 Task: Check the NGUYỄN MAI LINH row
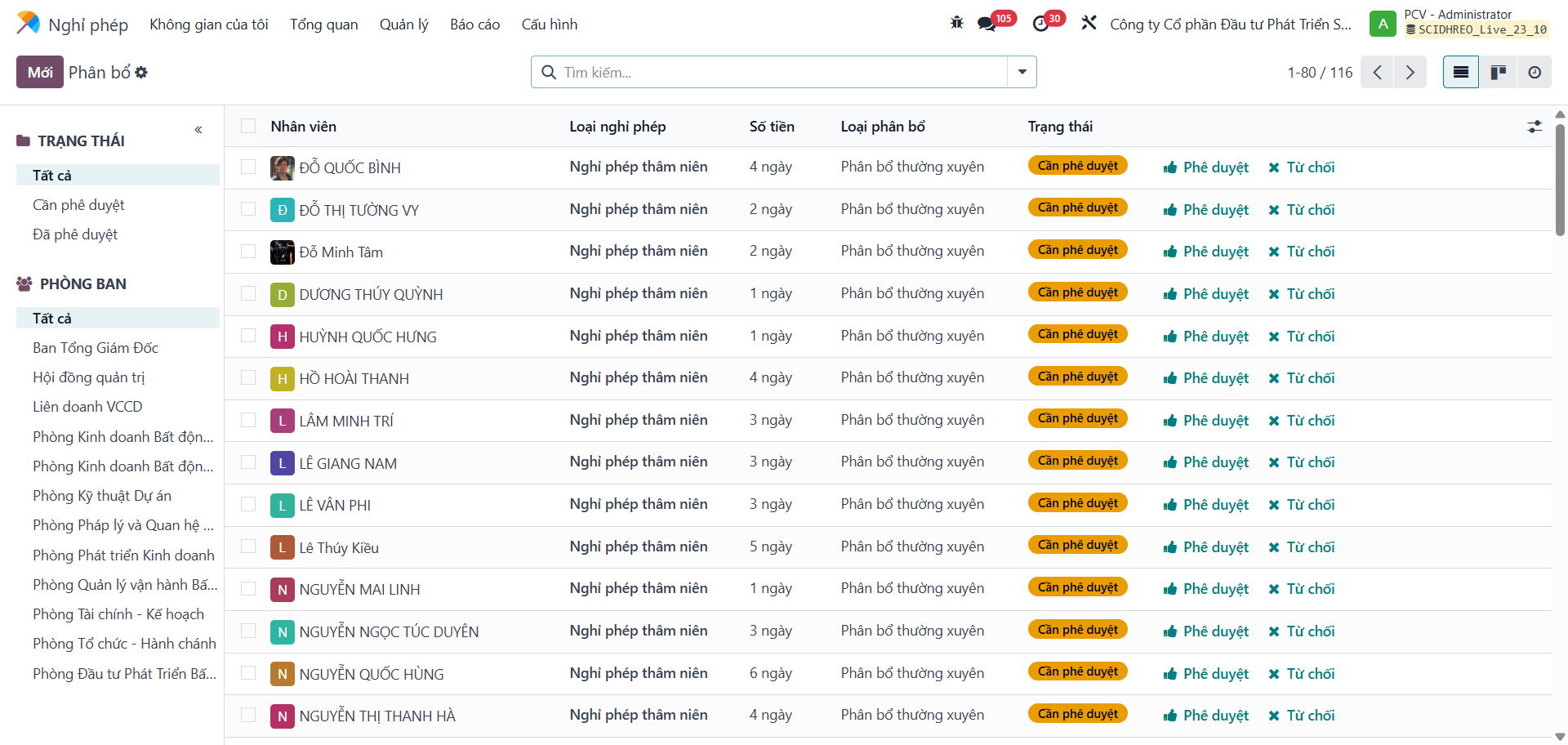248,588
